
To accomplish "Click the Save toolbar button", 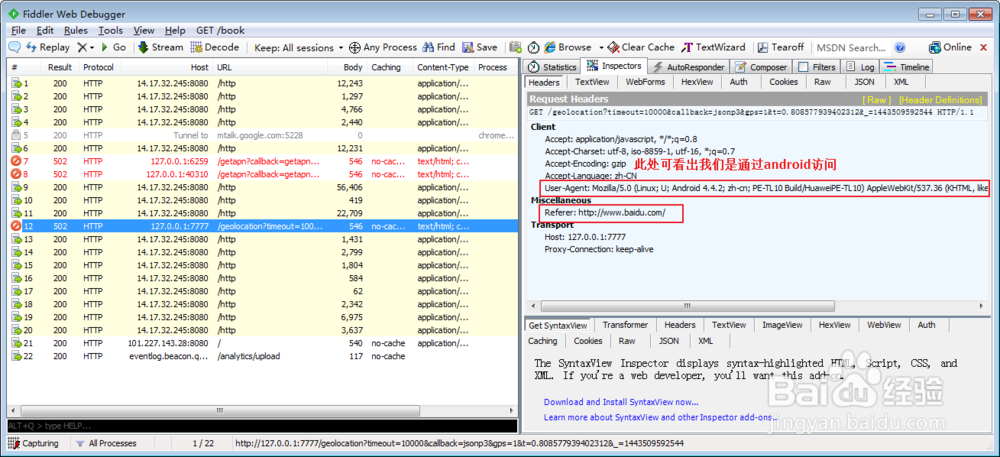I will (480, 47).
